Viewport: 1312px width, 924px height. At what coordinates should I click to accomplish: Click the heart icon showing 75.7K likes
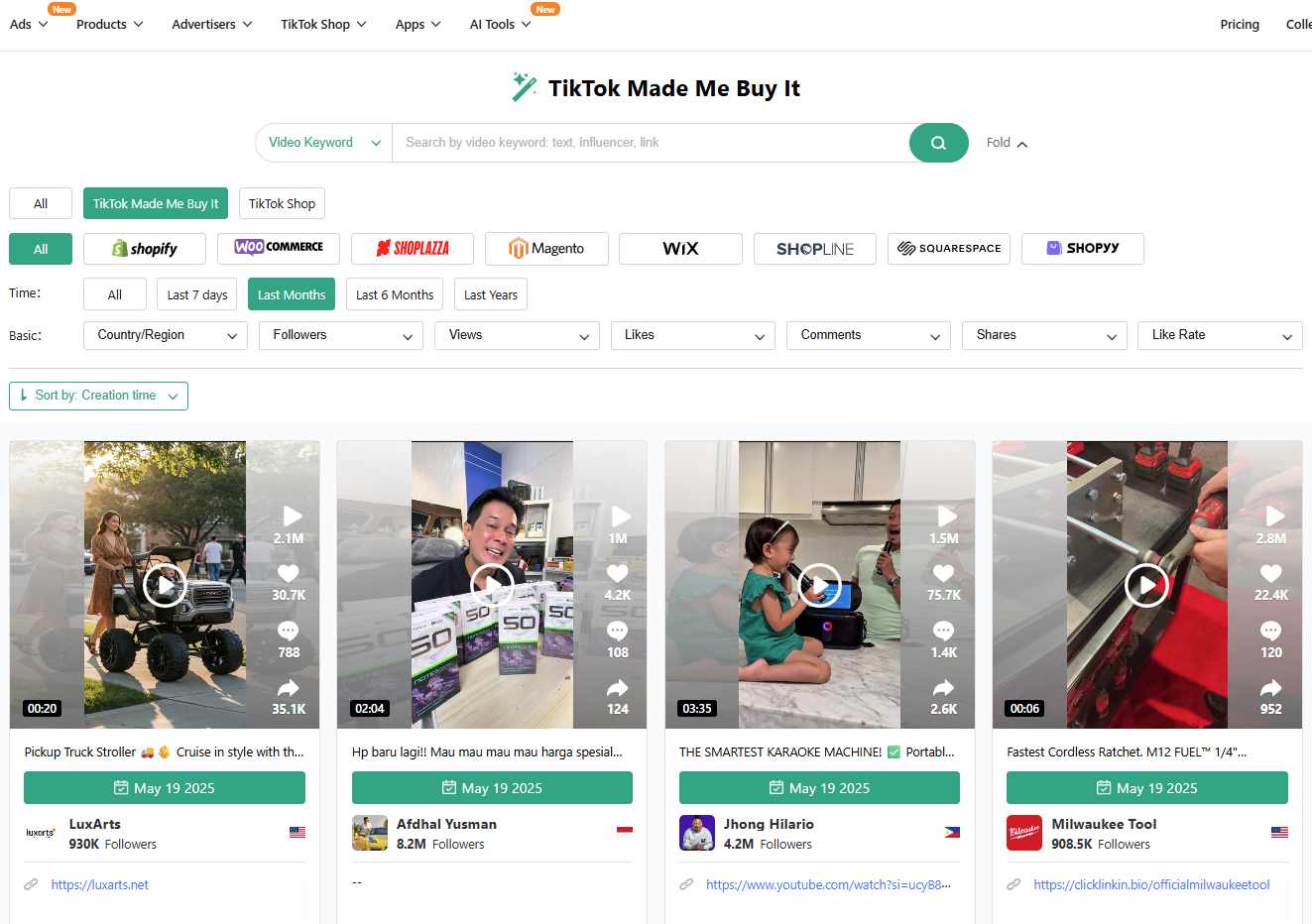coord(943,573)
